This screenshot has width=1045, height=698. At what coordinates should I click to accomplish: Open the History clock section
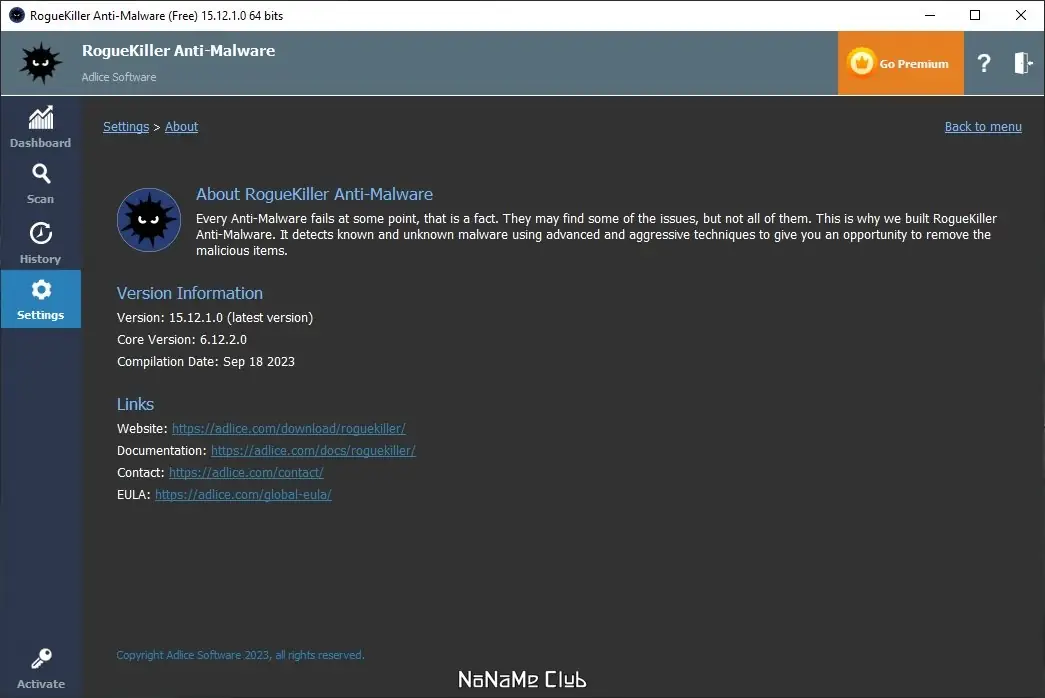click(x=41, y=243)
